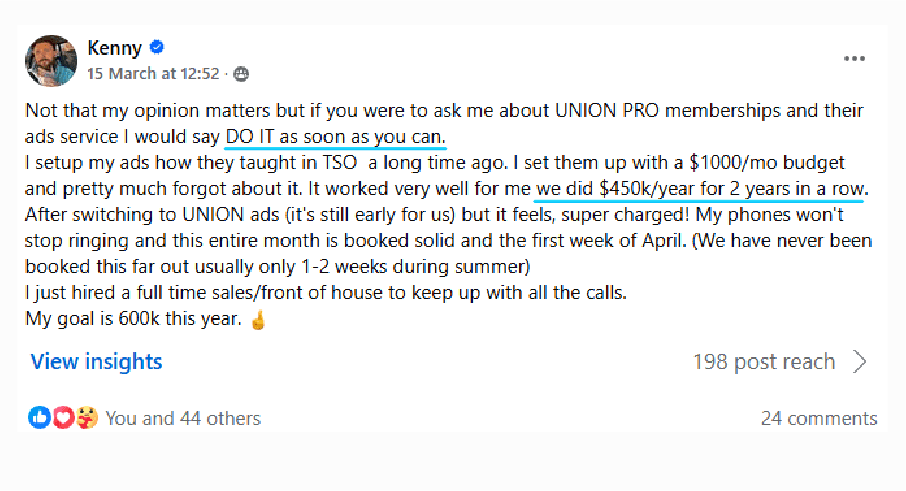906x491 pixels.
Task: Click the public audience globe icon
Action: pos(241,74)
